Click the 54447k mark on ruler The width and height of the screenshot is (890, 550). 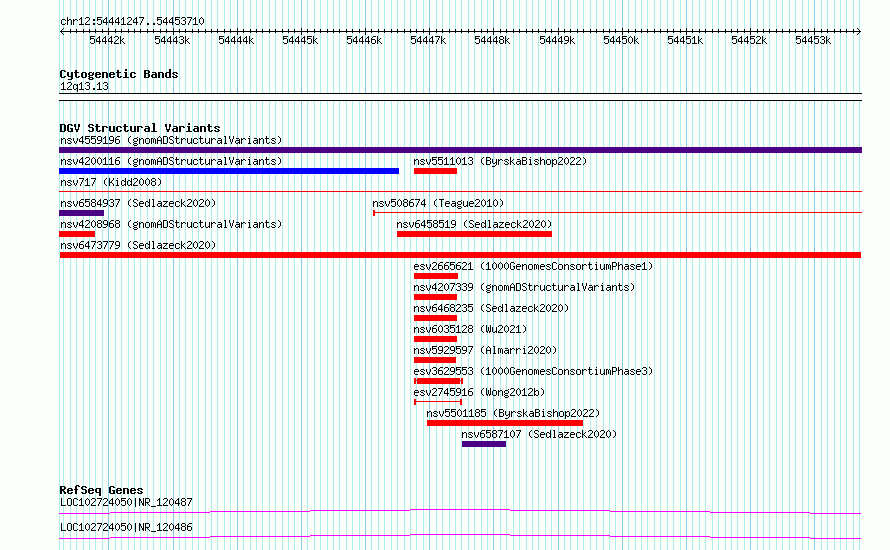(428, 40)
